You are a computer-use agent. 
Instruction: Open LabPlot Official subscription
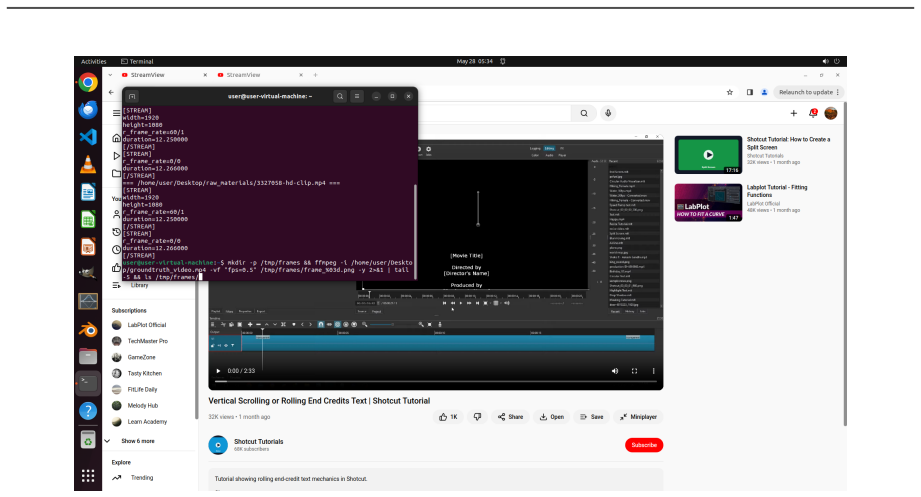click(x=147, y=325)
